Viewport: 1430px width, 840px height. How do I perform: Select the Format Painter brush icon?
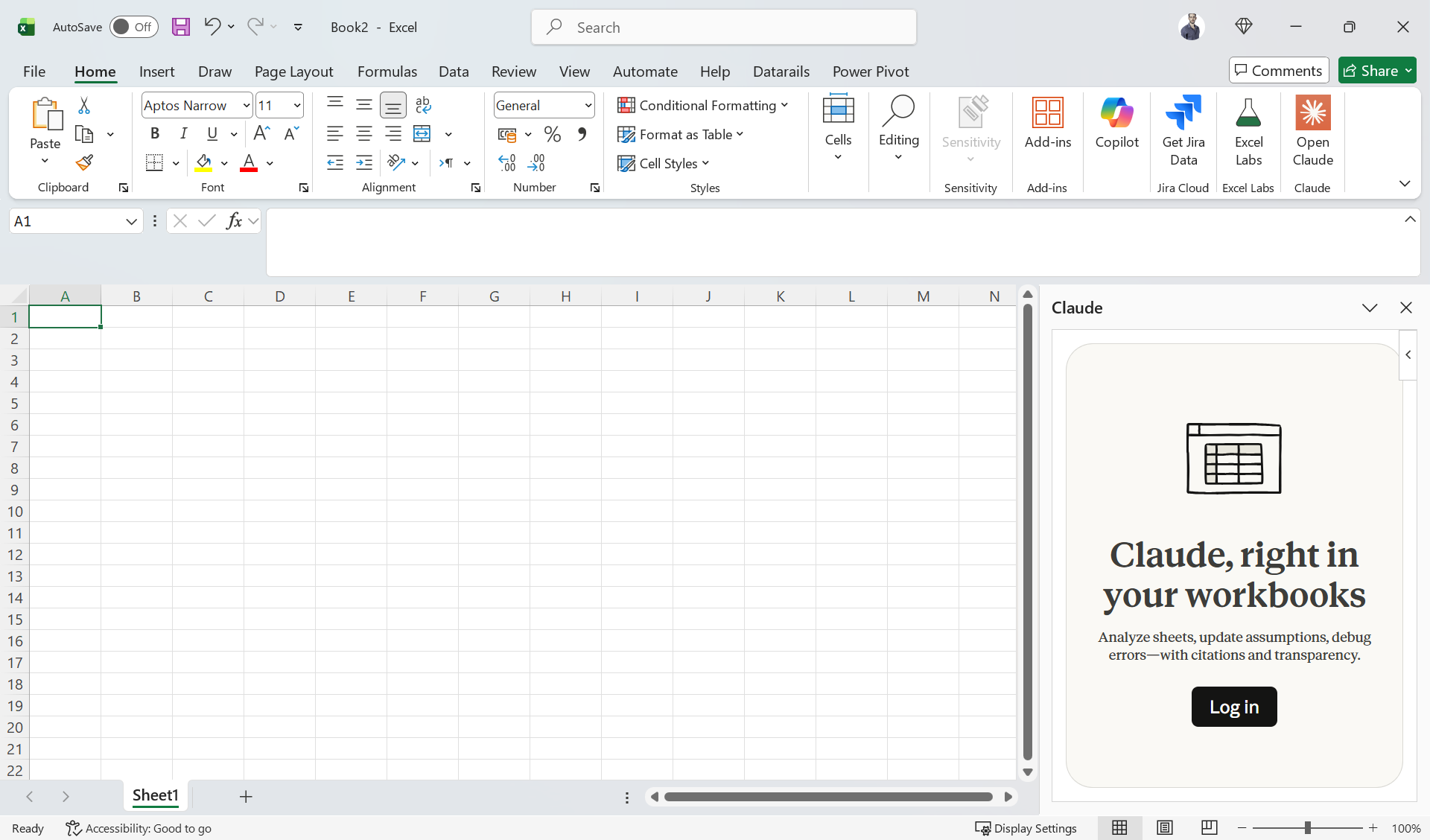click(x=84, y=162)
